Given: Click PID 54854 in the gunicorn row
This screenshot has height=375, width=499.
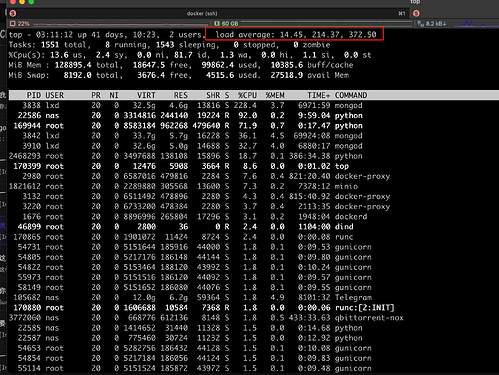Looking at the screenshot, I should (29, 358).
